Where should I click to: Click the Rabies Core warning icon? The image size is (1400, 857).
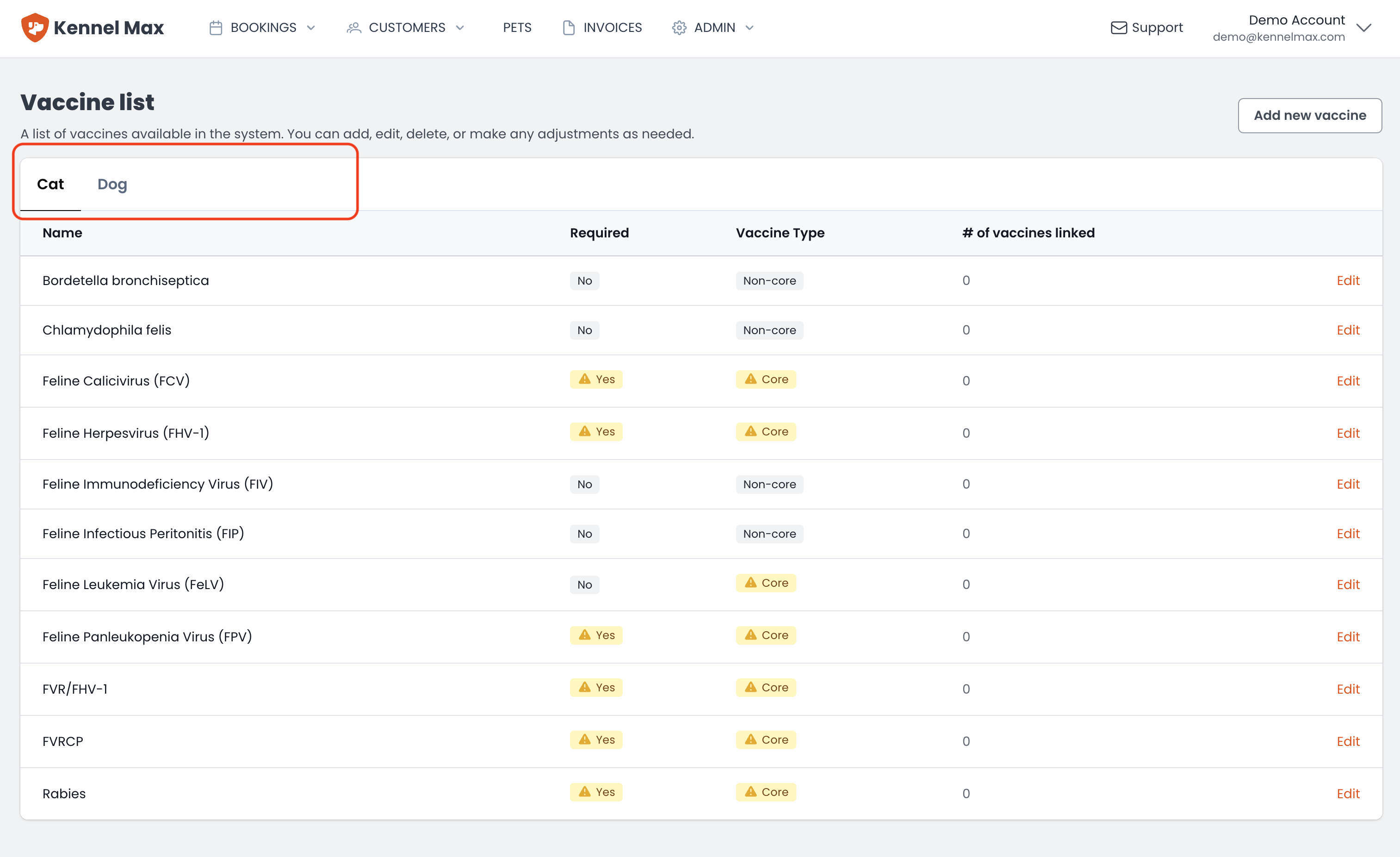(750, 792)
